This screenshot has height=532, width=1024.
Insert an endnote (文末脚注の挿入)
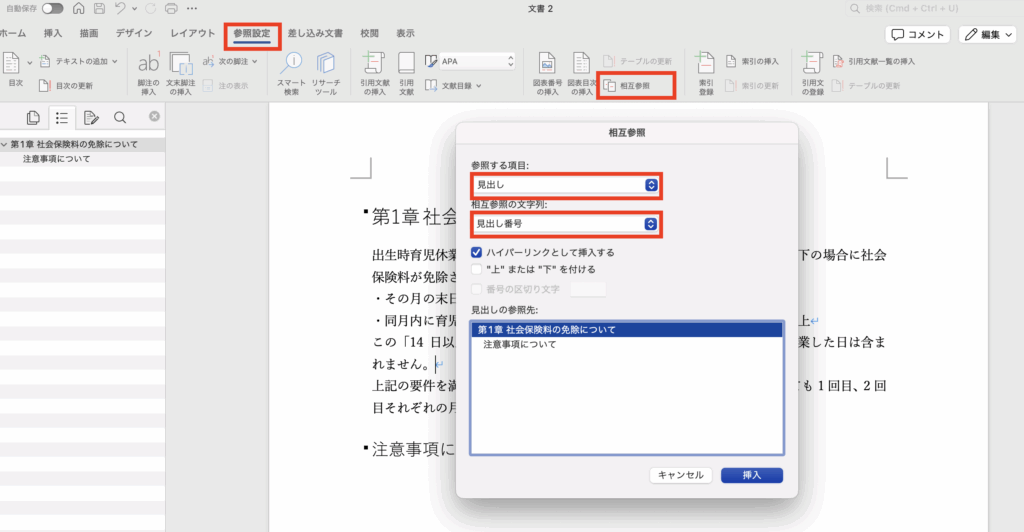(180, 64)
